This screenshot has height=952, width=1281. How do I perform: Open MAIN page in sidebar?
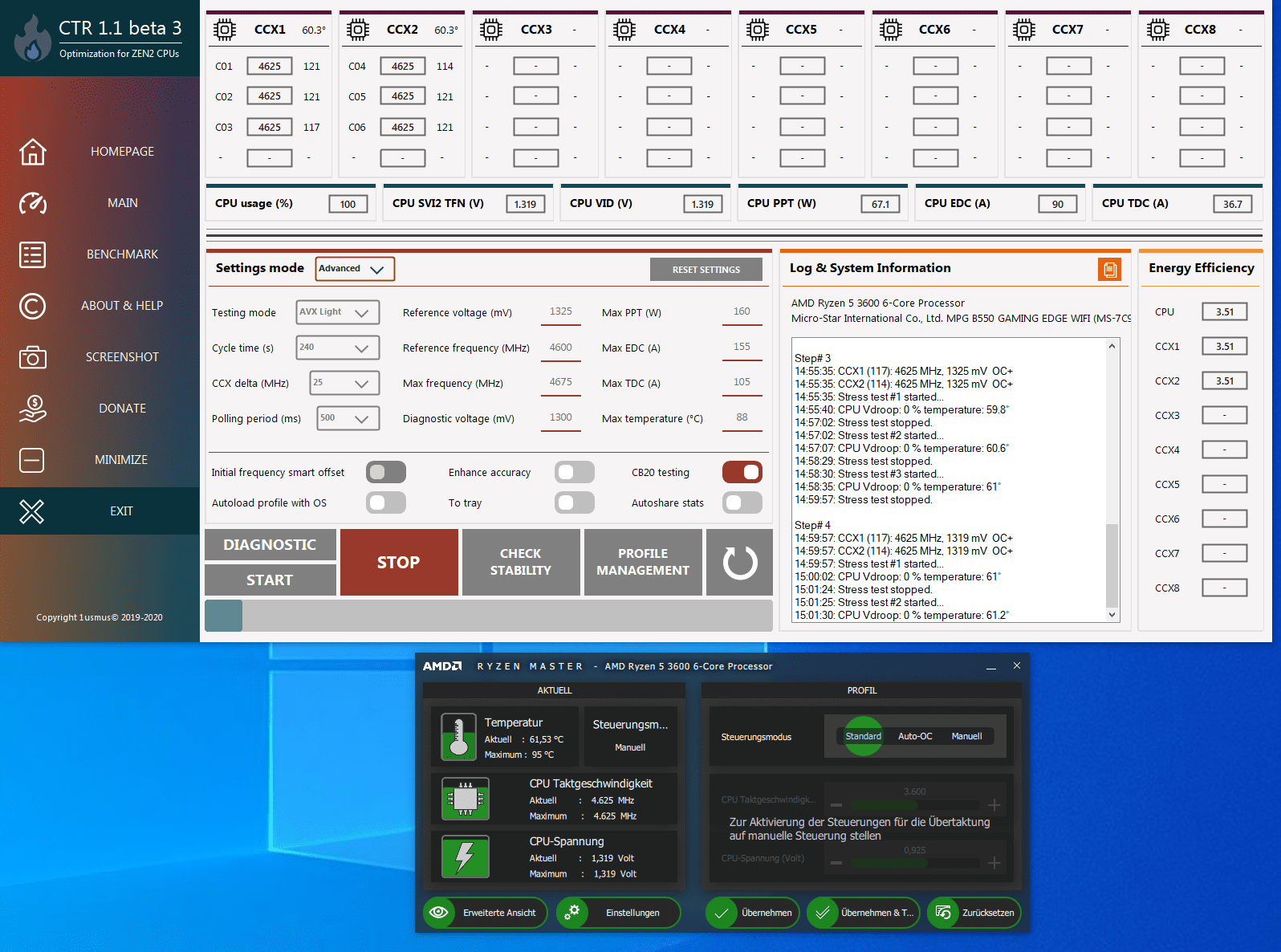123,203
